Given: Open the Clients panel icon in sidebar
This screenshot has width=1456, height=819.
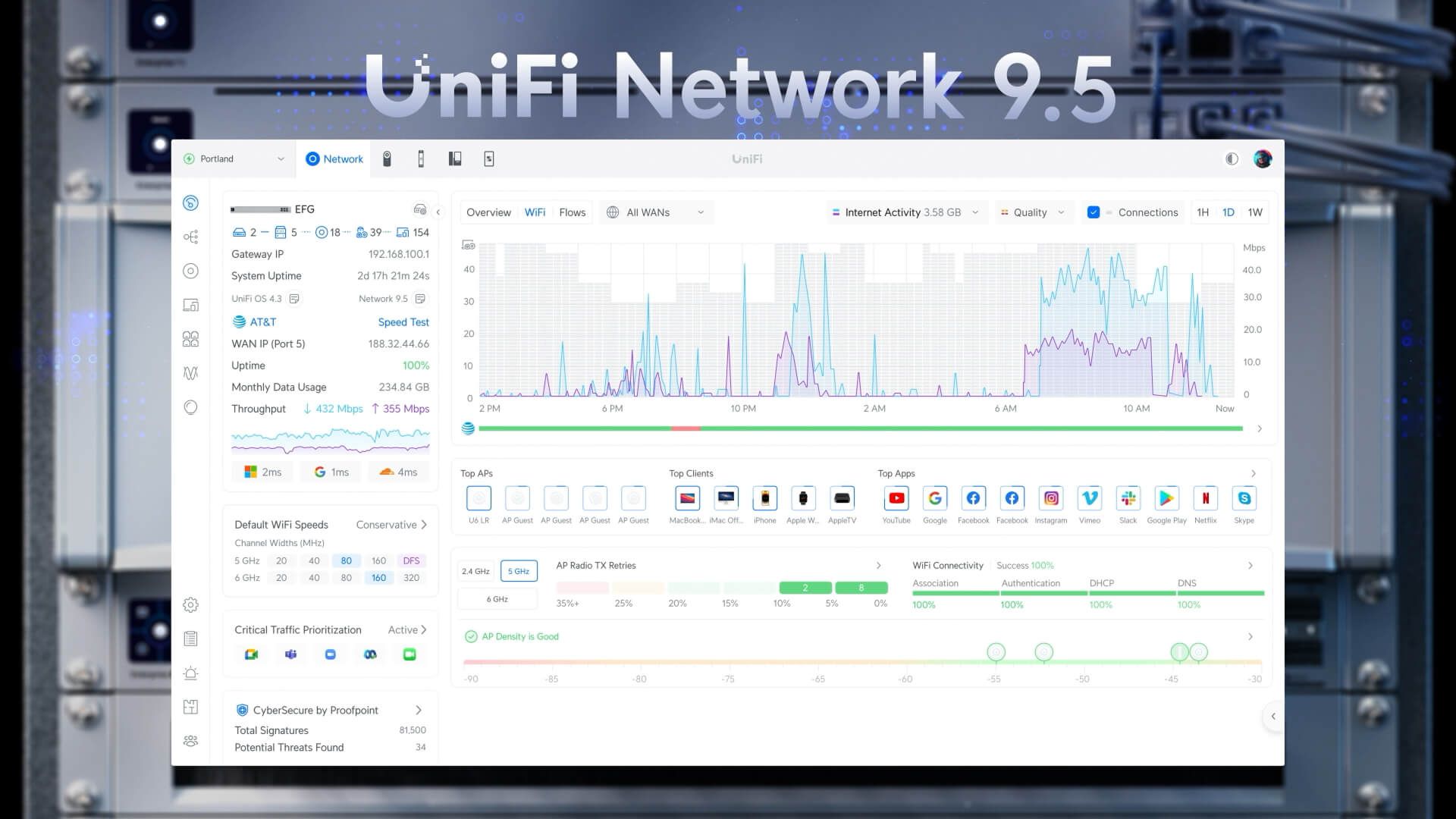Looking at the screenshot, I should coord(190,339).
